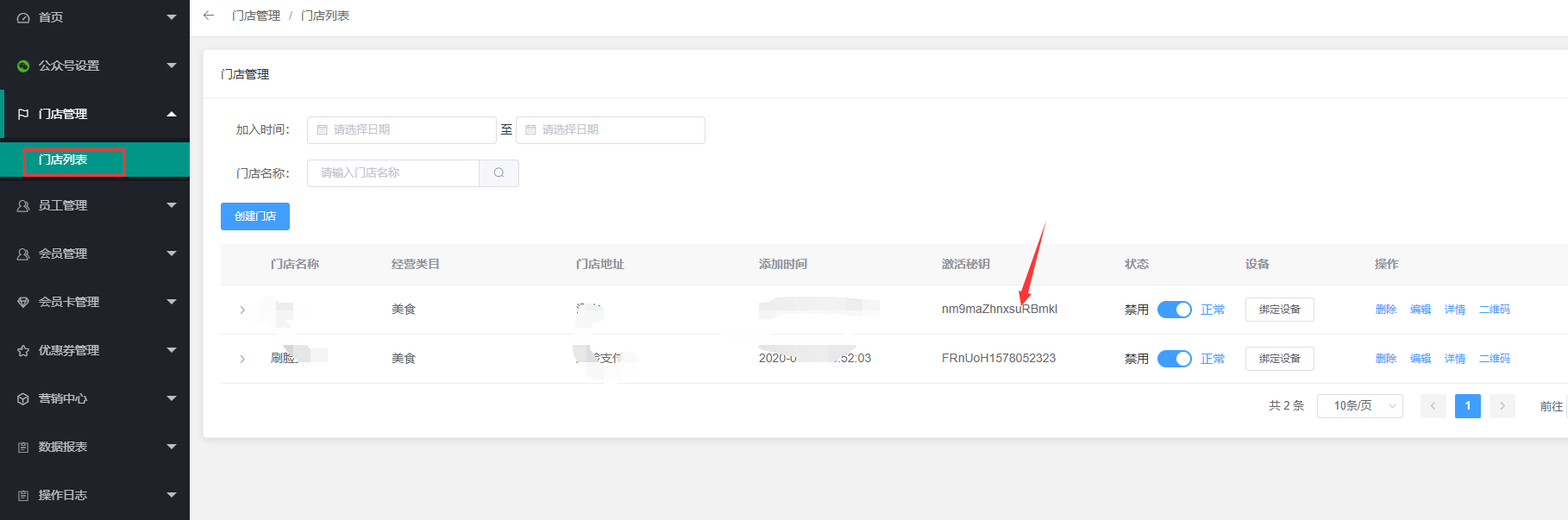Click activation key FRnUoH1578052323 text
The height and width of the screenshot is (520, 1568).
pyautogui.click(x=999, y=358)
